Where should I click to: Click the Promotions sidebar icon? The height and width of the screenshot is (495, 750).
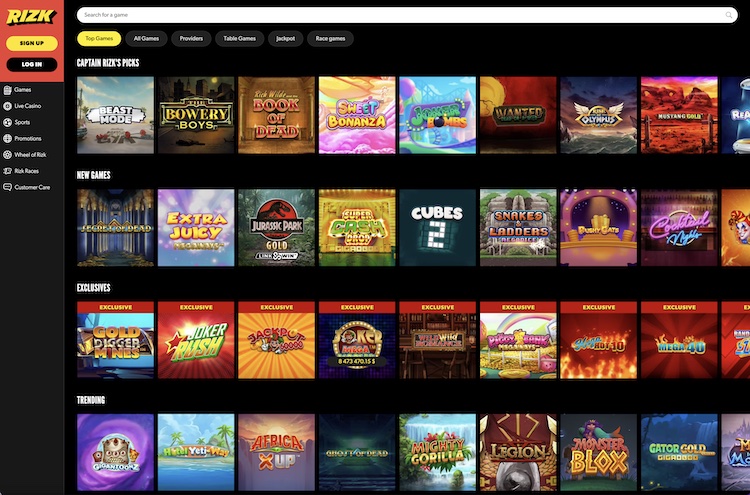coord(7,139)
